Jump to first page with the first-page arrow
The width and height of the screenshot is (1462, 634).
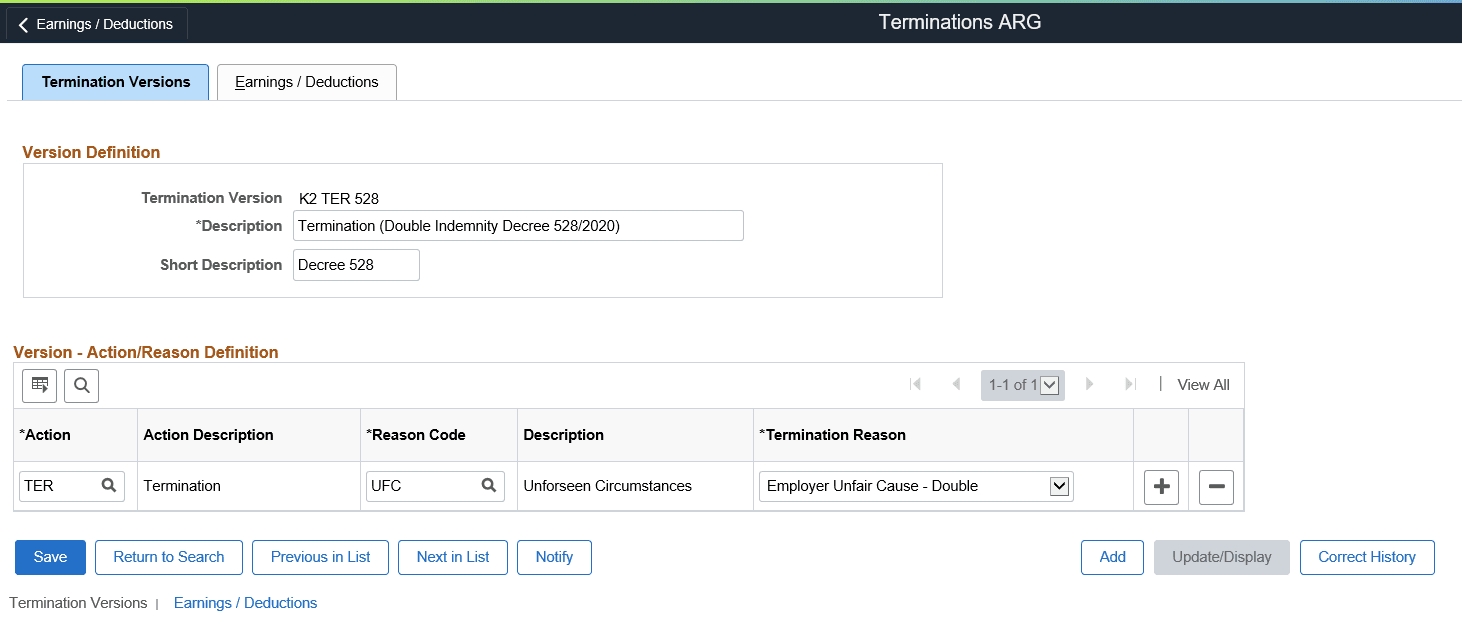click(x=916, y=384)
